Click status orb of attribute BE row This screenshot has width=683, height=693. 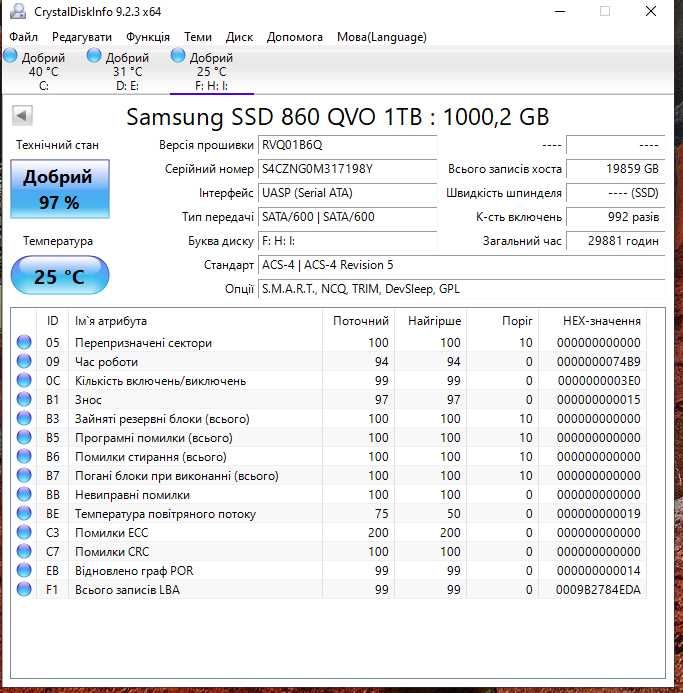click(24, 513)
